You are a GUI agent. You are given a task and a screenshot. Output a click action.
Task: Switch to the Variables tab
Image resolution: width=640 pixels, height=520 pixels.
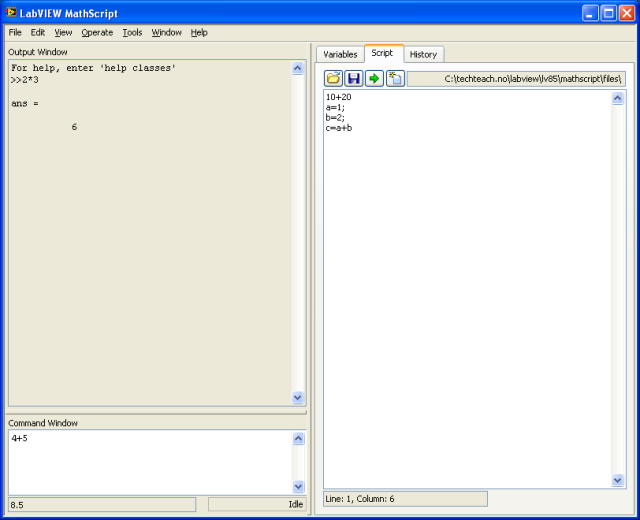click(x=340, y=54)
